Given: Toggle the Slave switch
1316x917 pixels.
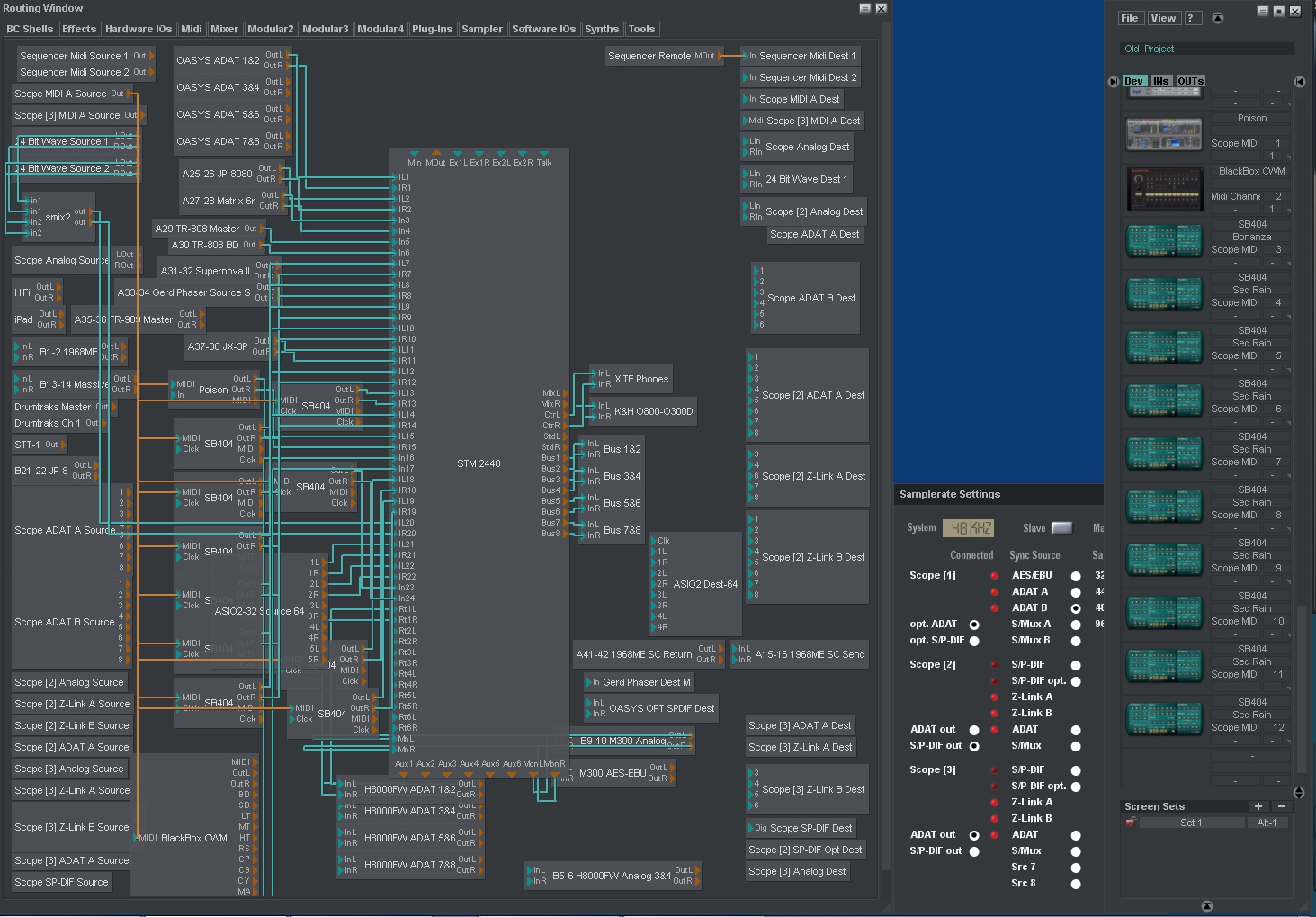Looking at the screenshot, I should (x=1061, y=528).
